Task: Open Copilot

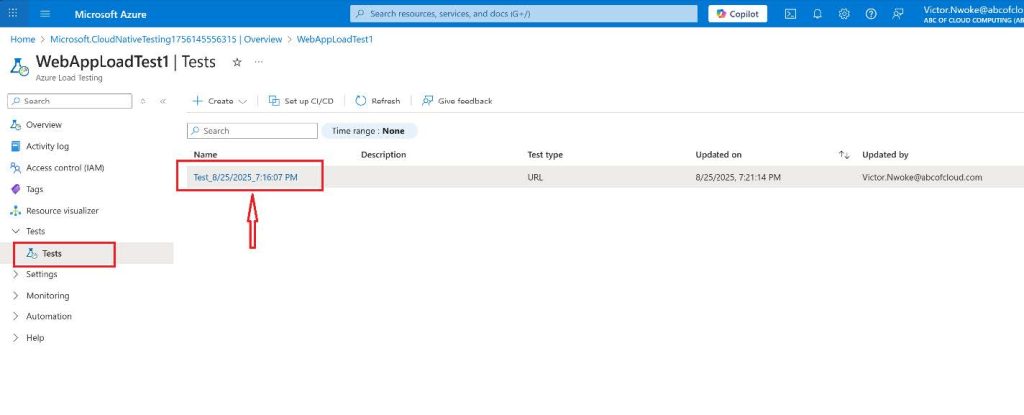Action: 737,14
